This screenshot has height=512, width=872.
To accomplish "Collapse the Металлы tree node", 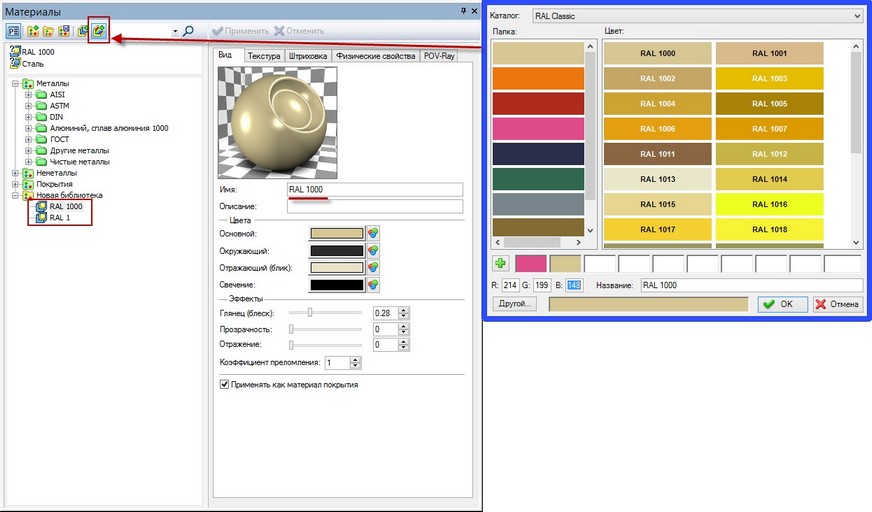I will point(16,83).
